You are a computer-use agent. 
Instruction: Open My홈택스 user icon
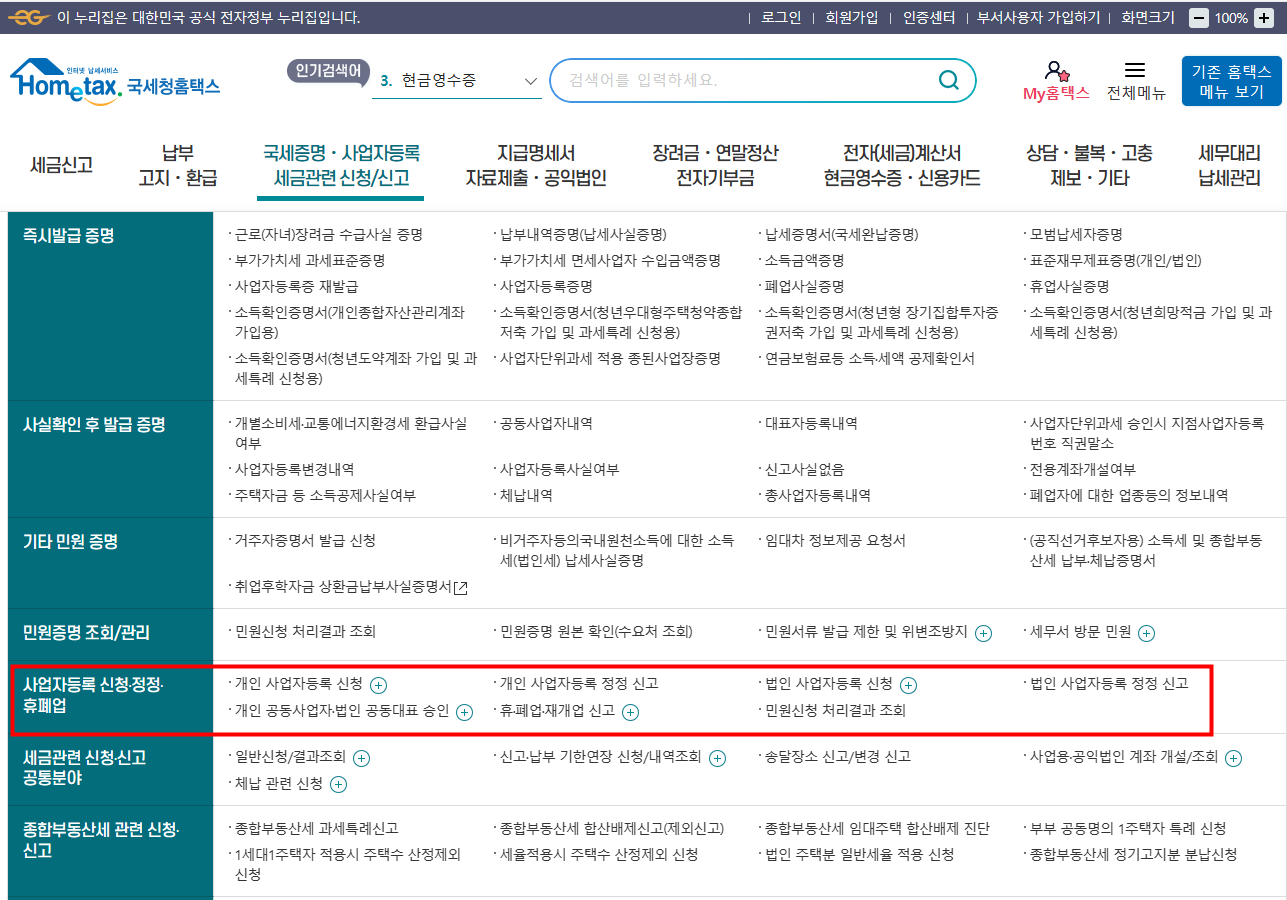(x=1056, y=71)
